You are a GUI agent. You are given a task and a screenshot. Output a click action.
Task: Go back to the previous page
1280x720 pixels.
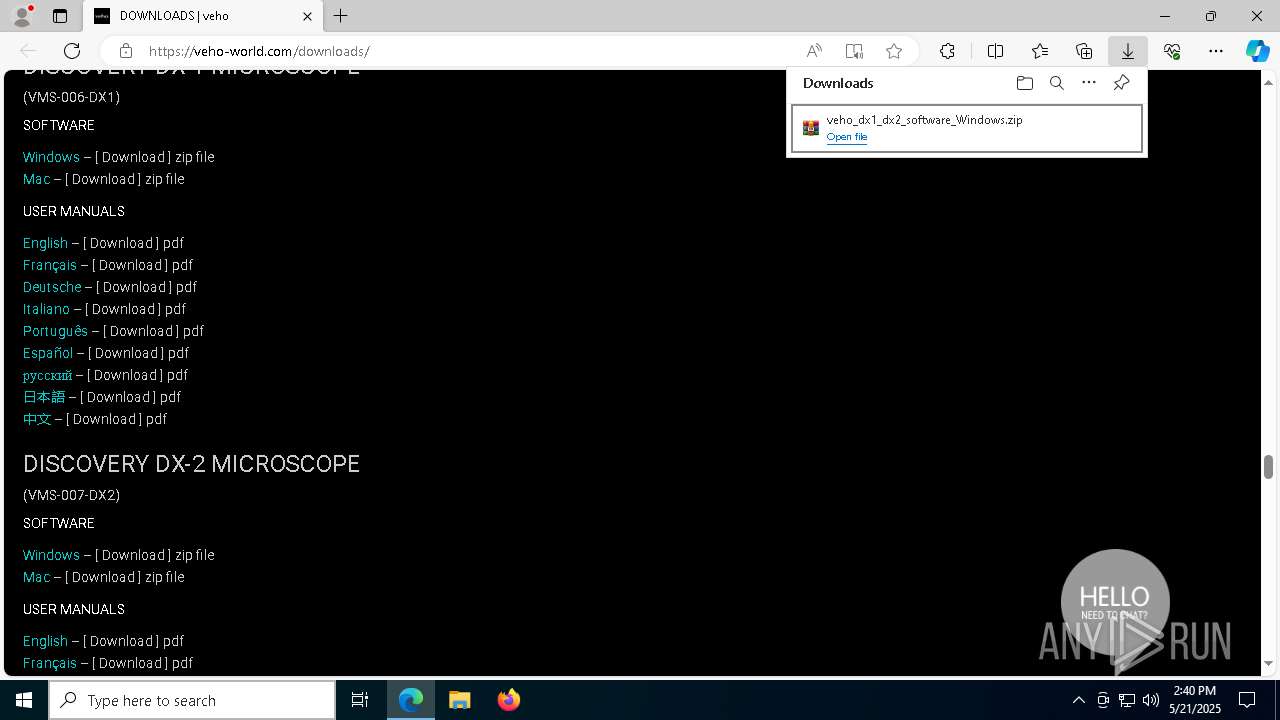click(x=29, y=51)
